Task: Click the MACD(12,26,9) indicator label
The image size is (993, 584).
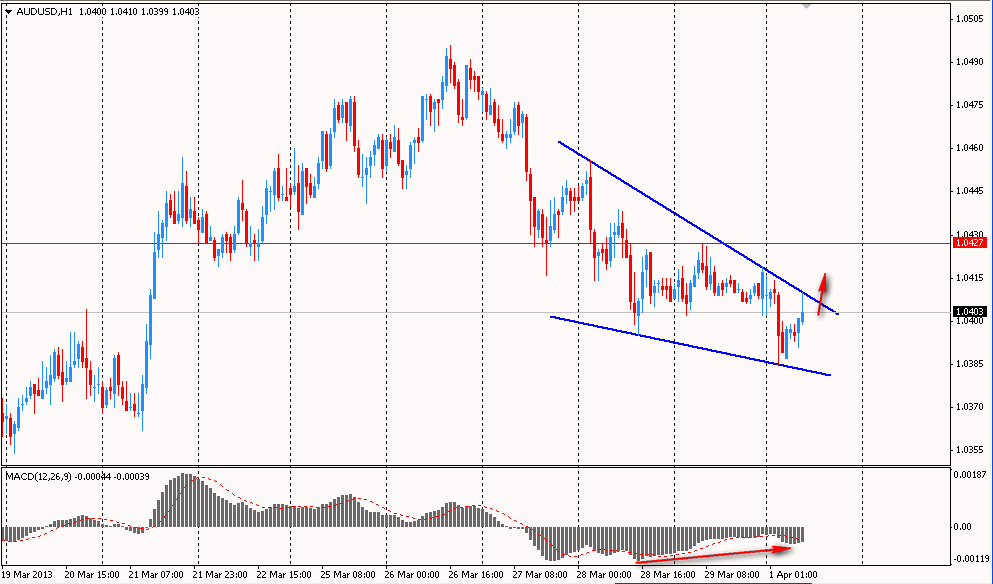Action: click(x=39, y=476)
